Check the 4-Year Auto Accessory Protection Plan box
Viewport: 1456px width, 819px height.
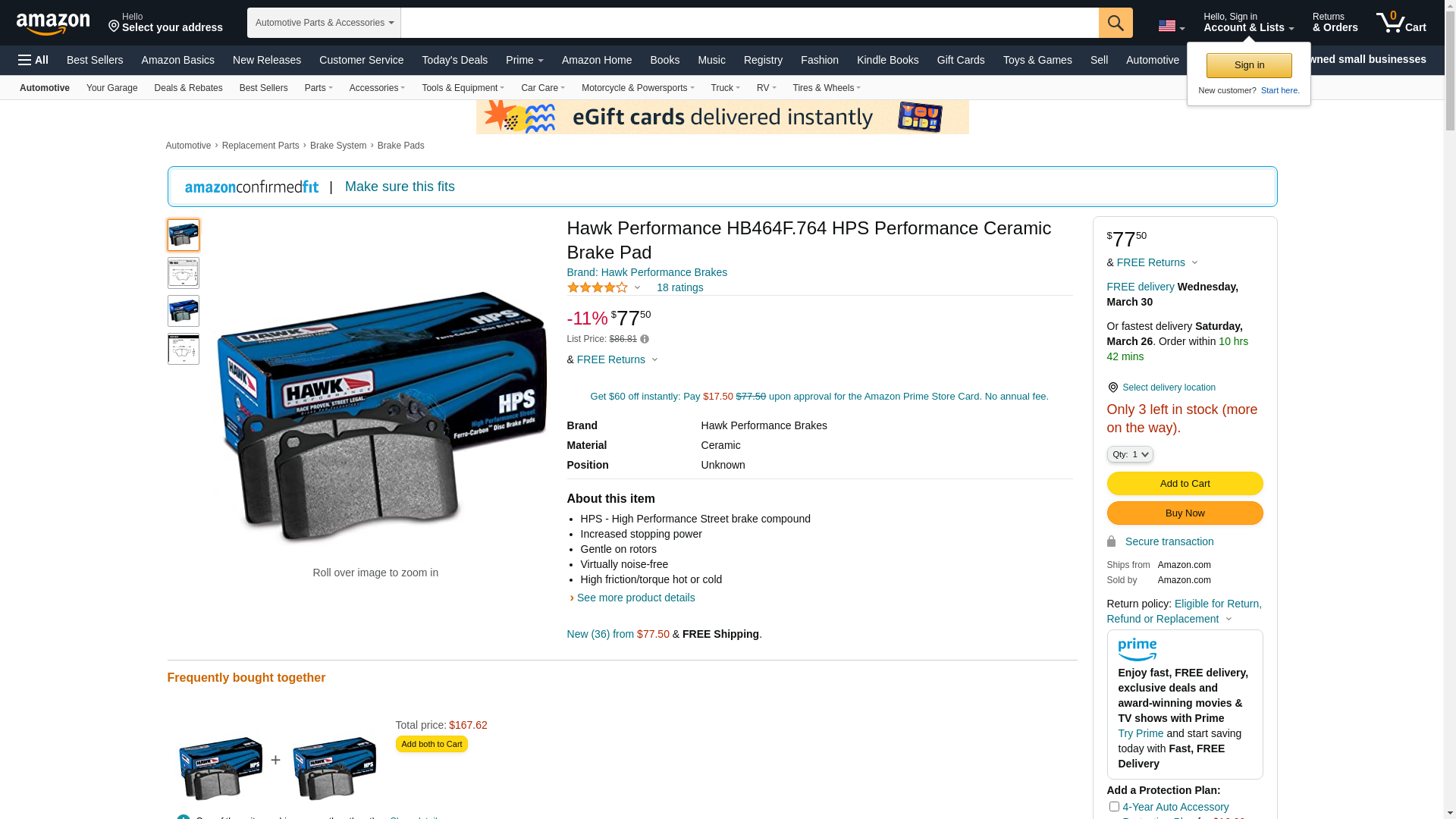click(1114, 806)
